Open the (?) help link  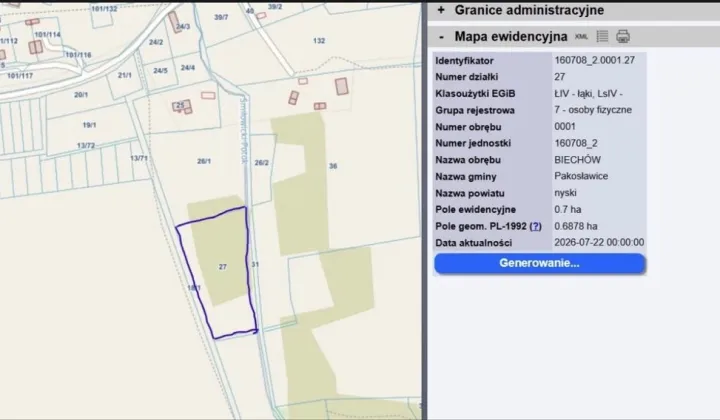click(535, 226)
